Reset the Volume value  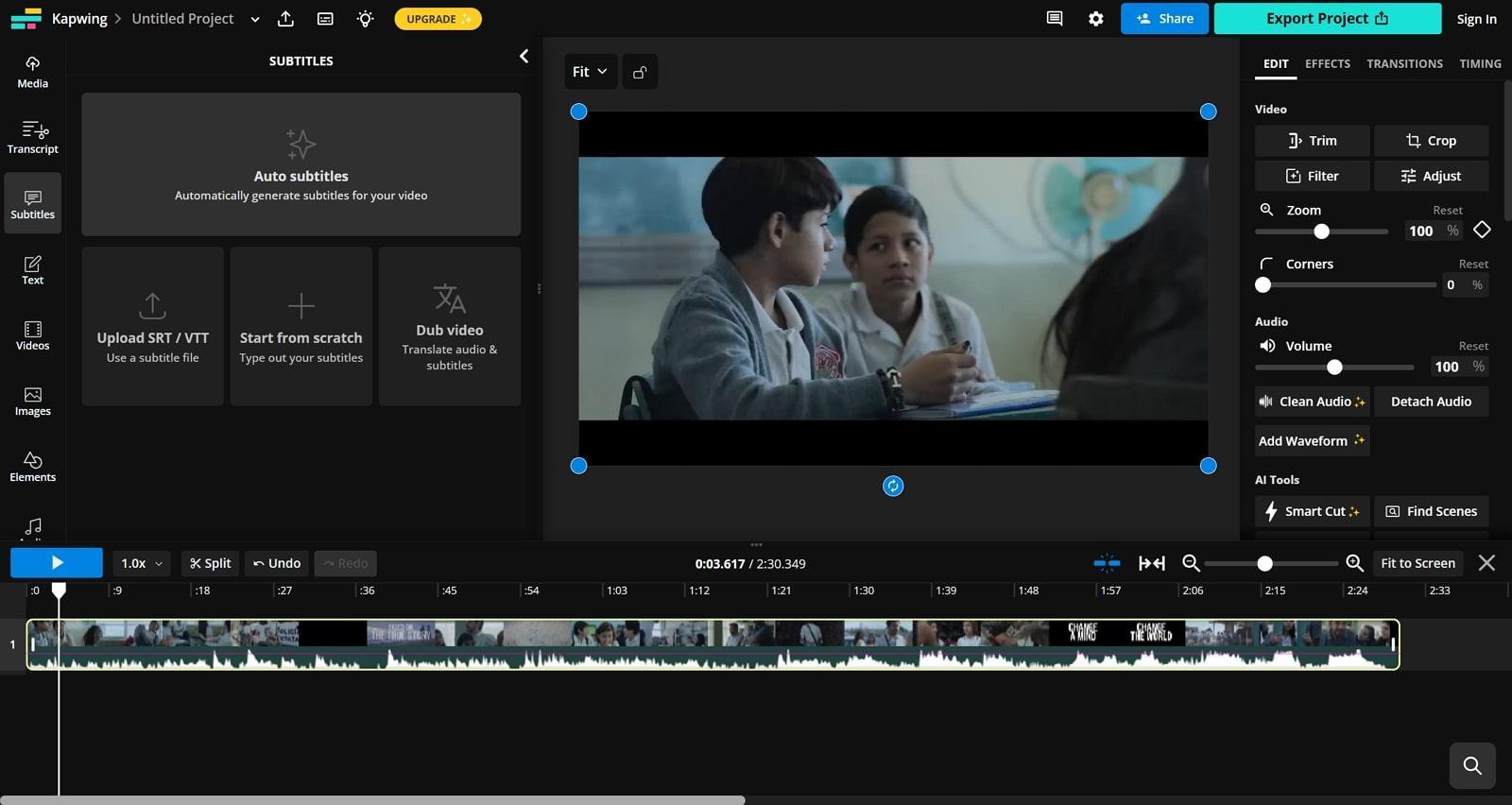(1472, 346)
